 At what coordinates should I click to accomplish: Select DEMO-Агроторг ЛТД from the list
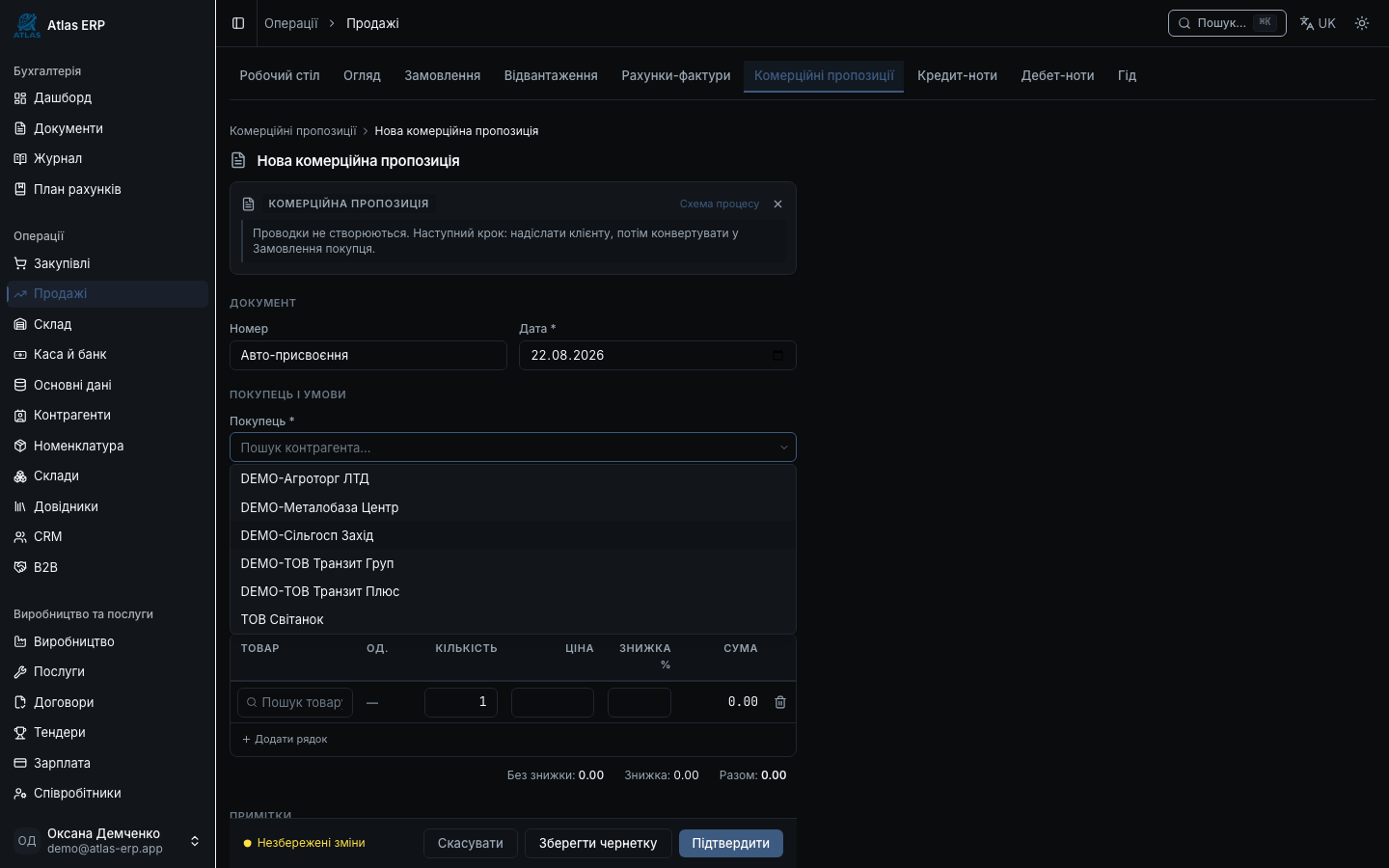(513, 478)
